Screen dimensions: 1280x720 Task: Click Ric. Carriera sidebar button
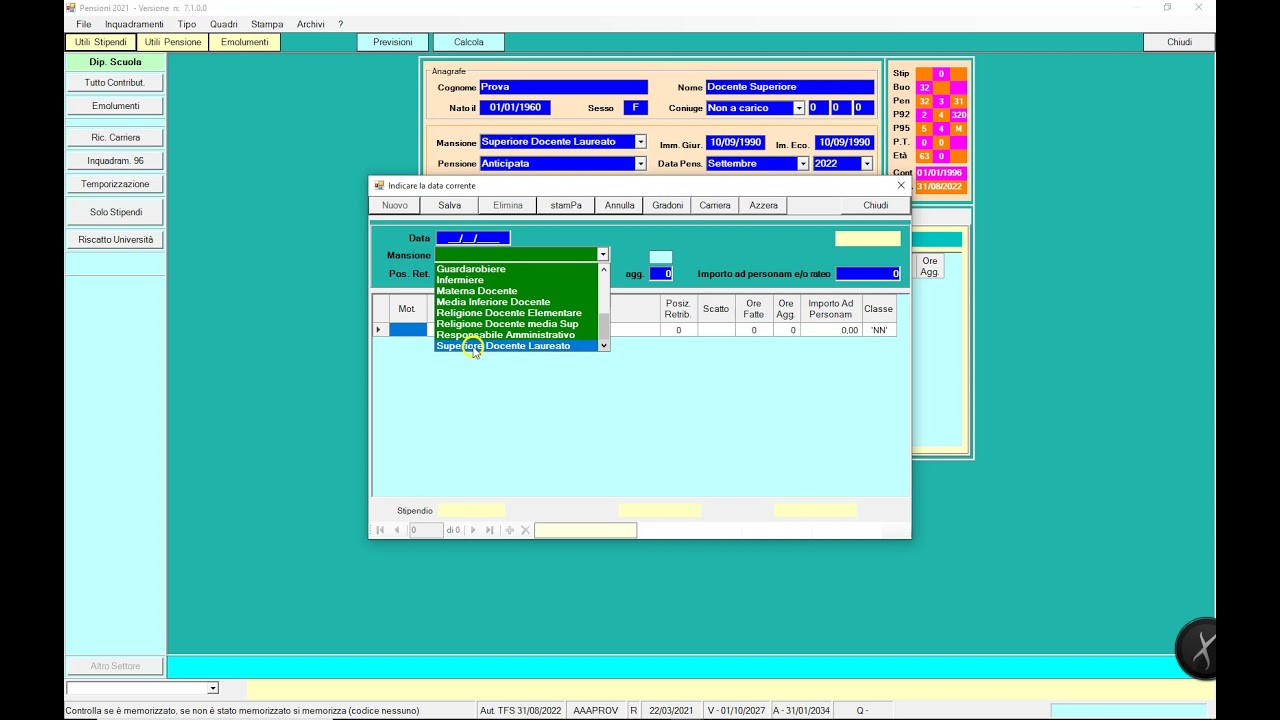(x=115, y=137)
